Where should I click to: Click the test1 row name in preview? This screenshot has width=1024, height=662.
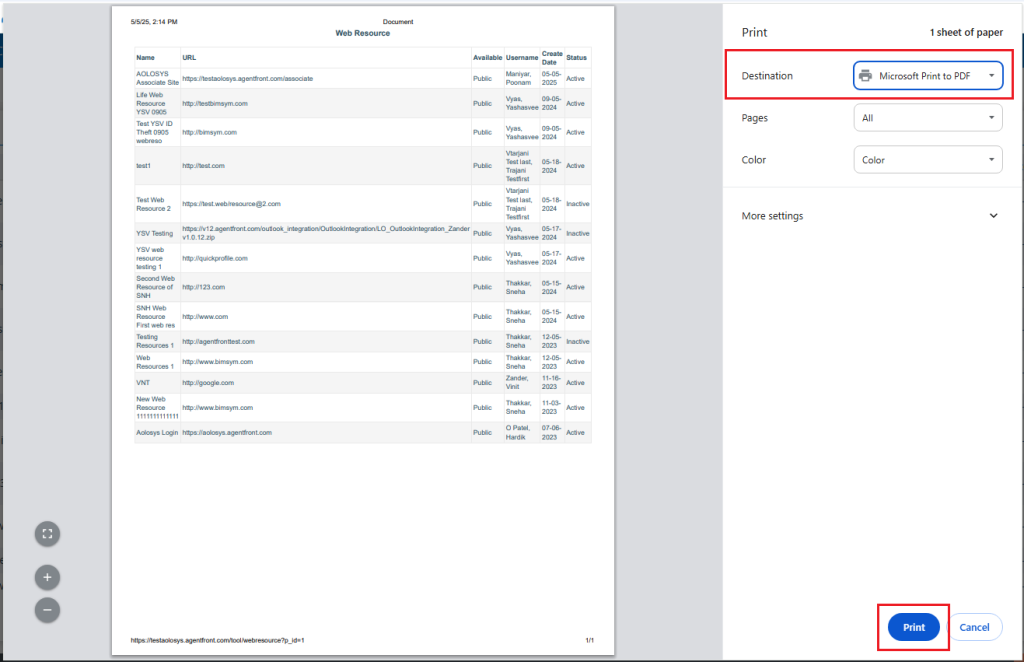tap(144, 165)
